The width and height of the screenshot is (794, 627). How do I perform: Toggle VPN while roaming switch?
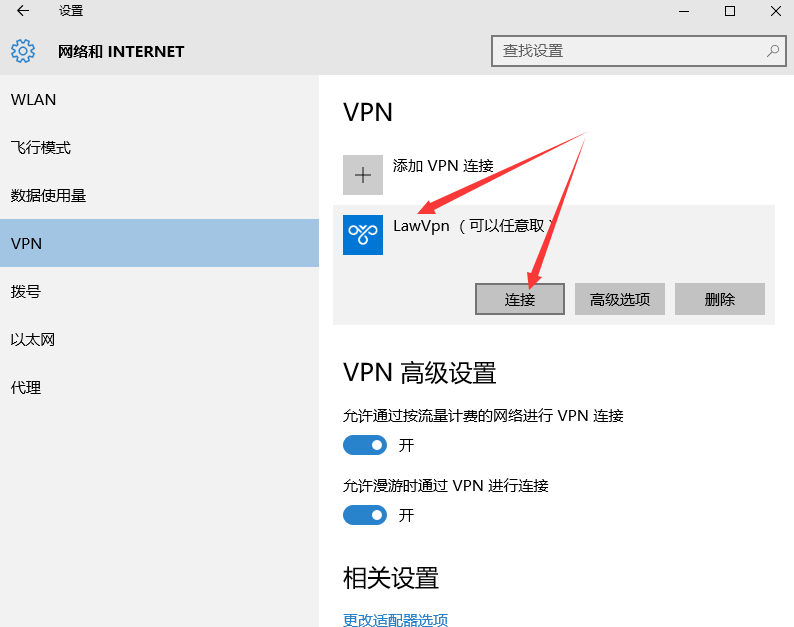tap(365, 515)
